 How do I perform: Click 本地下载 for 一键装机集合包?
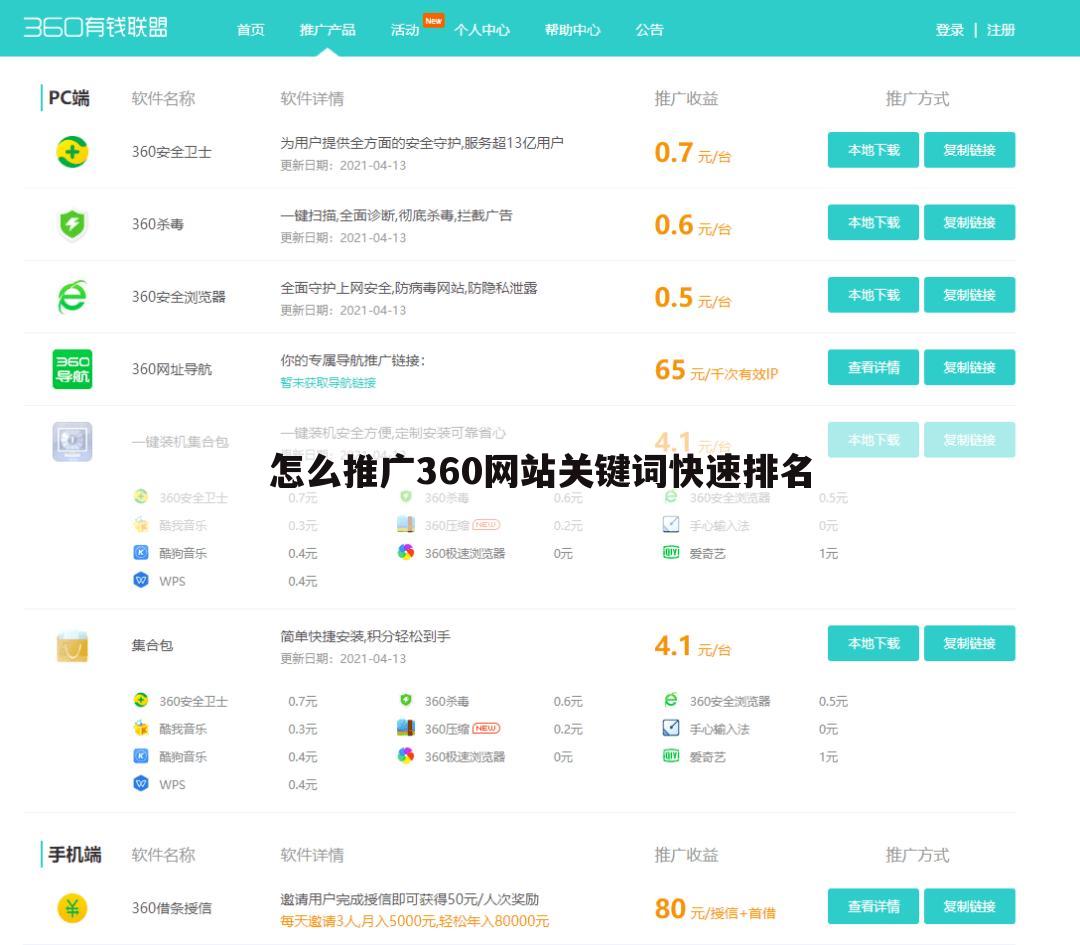(873, 439)
